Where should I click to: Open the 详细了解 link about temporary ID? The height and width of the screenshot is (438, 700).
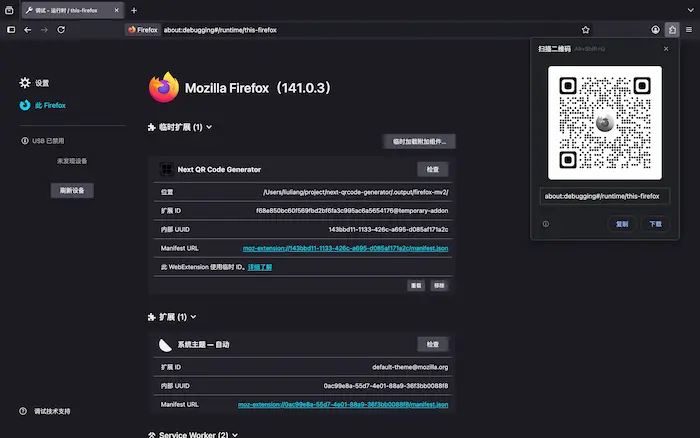pos(260,267)
